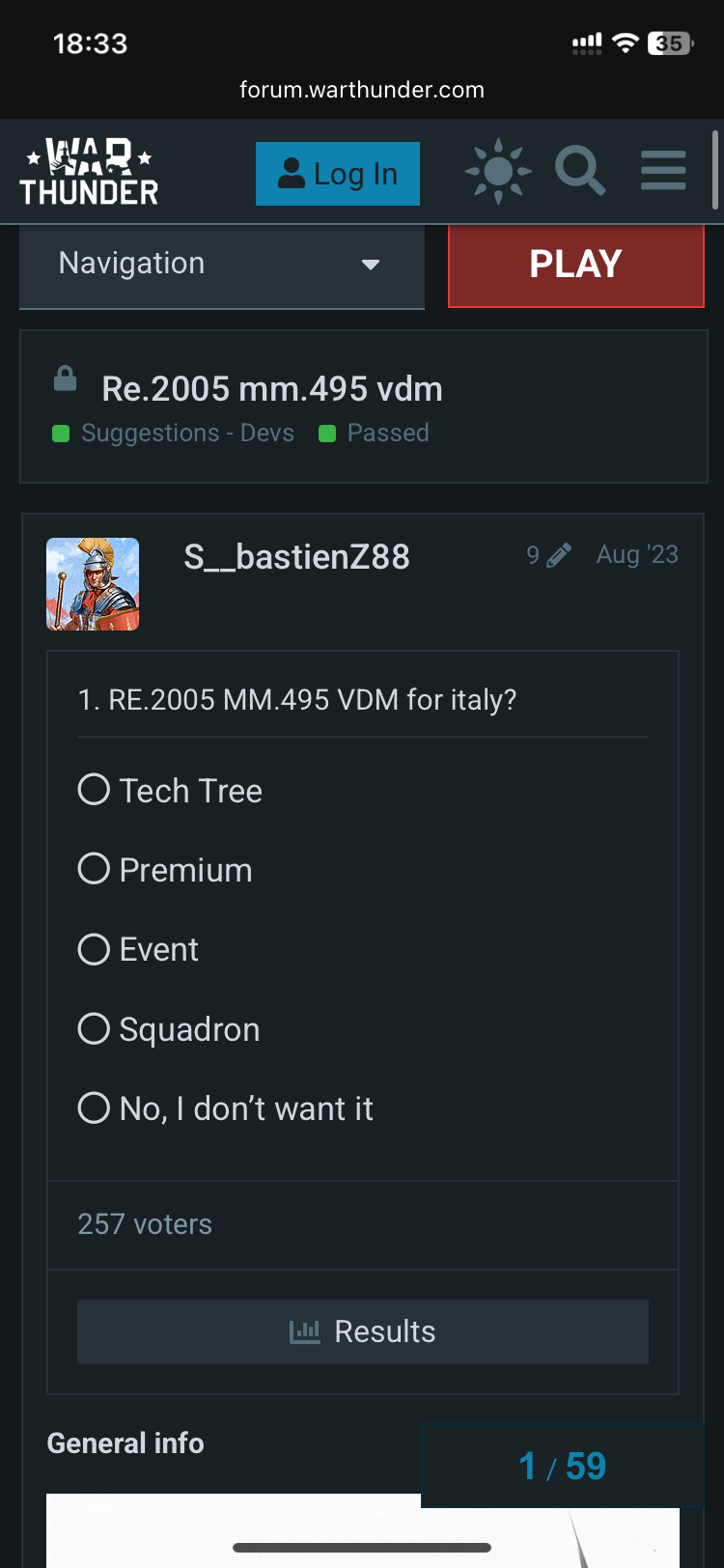Choose the Event poll option
The image size is (724, 1568).
[x=94, y=949]
